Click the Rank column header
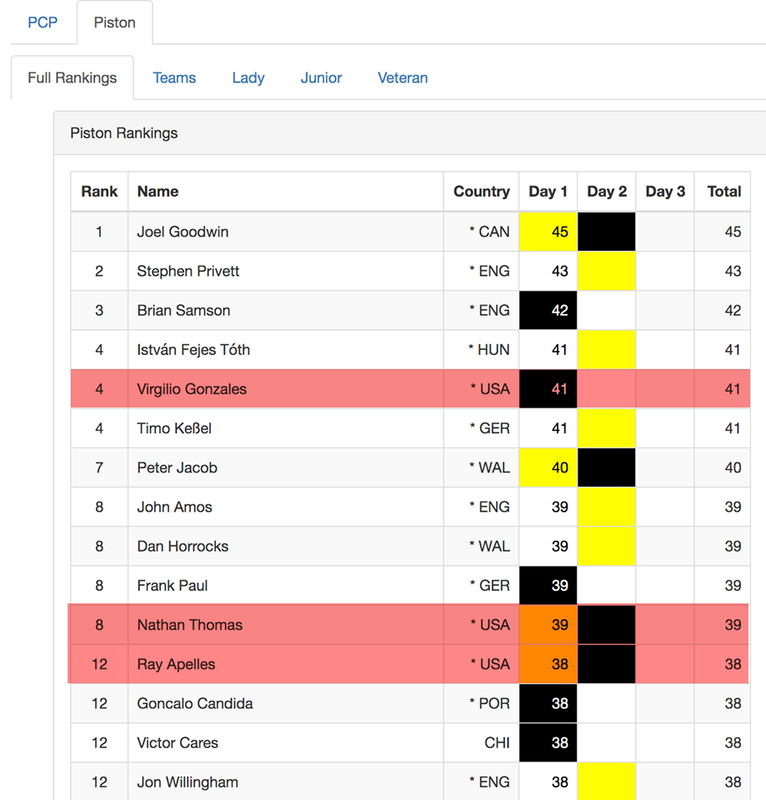Screen dimensions: 766x800 99,191
